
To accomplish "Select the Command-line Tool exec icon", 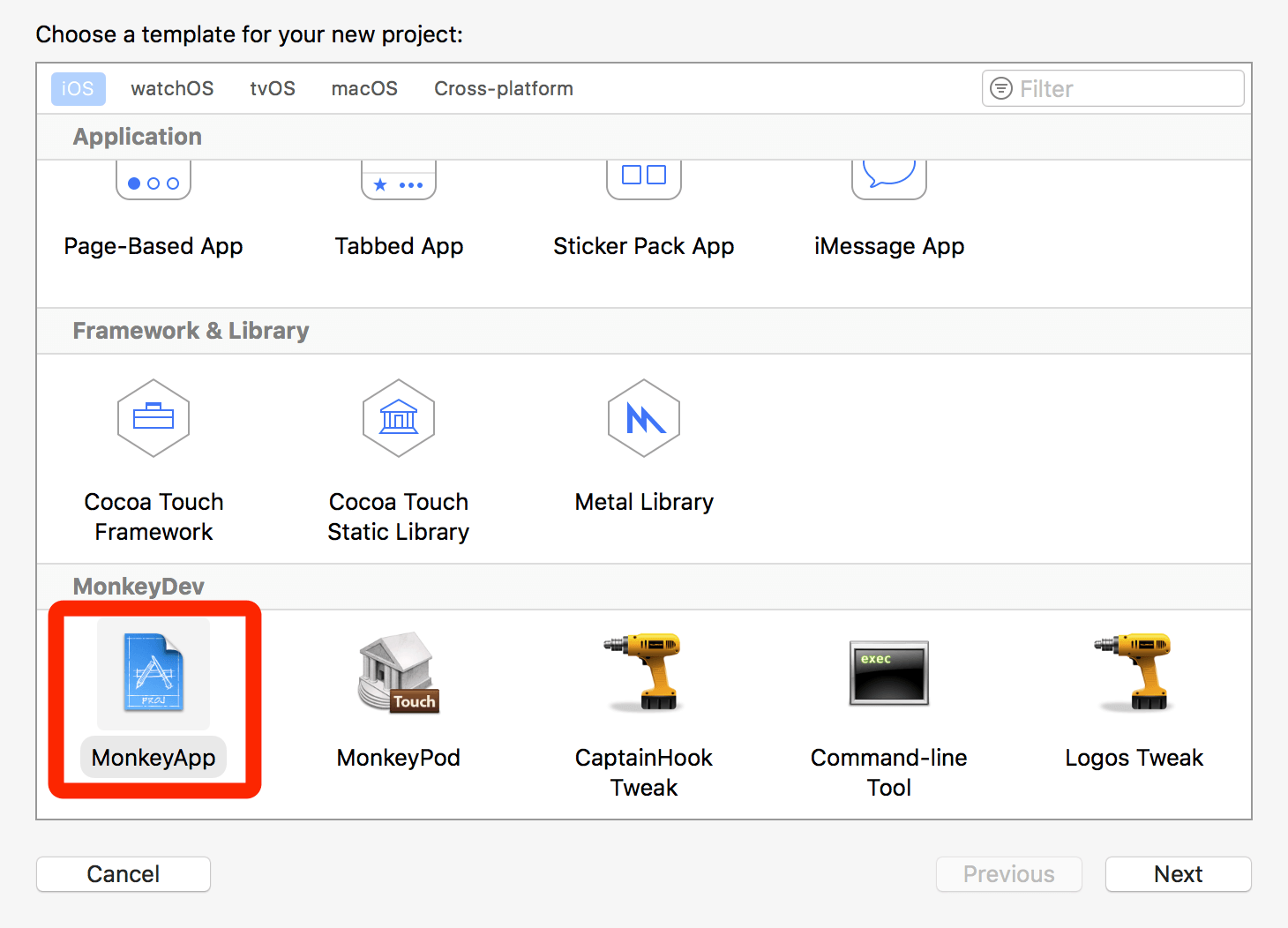I will click(x=889, y=673).
